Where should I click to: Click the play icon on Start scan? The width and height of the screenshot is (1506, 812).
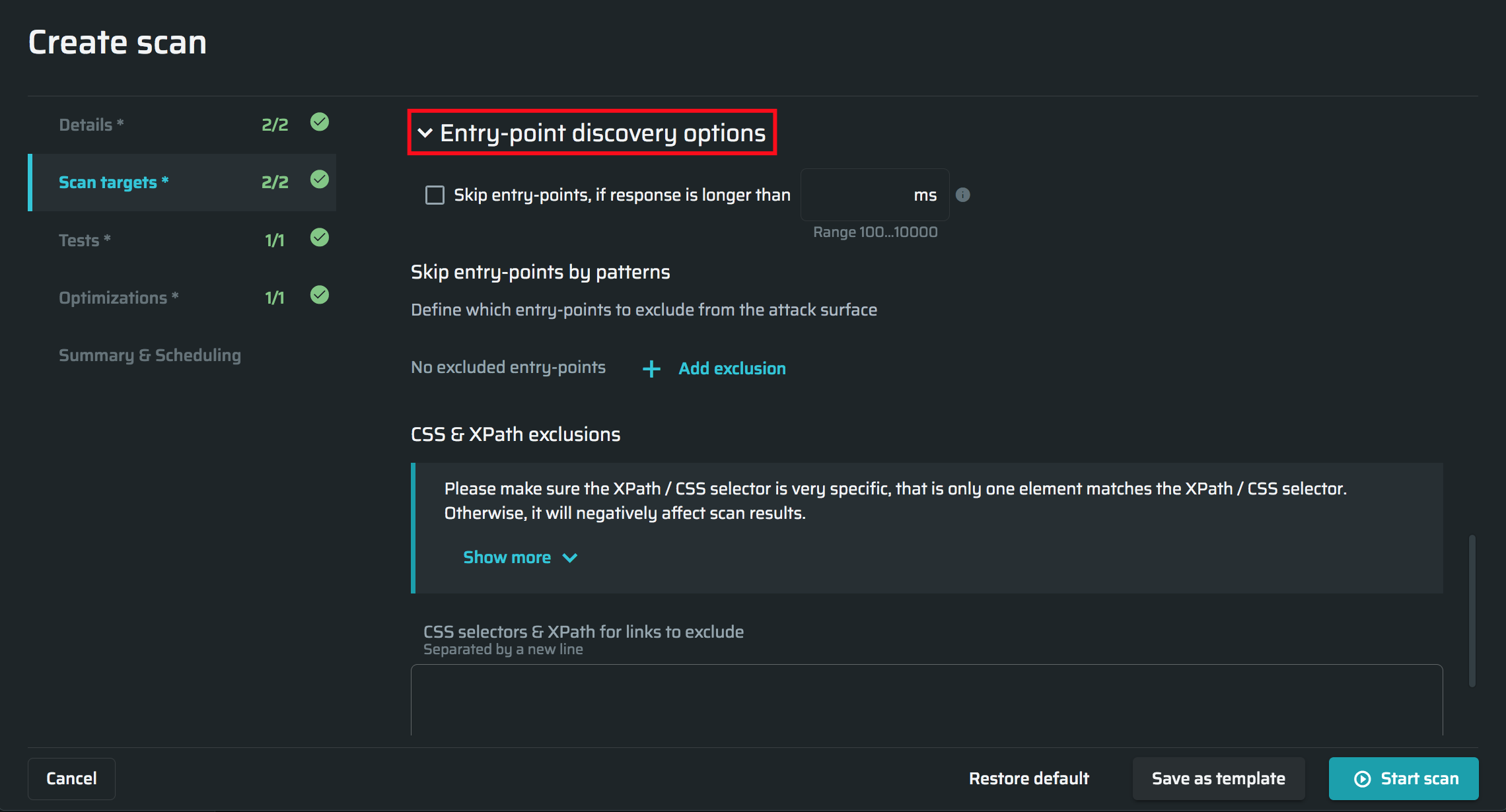1362,779
